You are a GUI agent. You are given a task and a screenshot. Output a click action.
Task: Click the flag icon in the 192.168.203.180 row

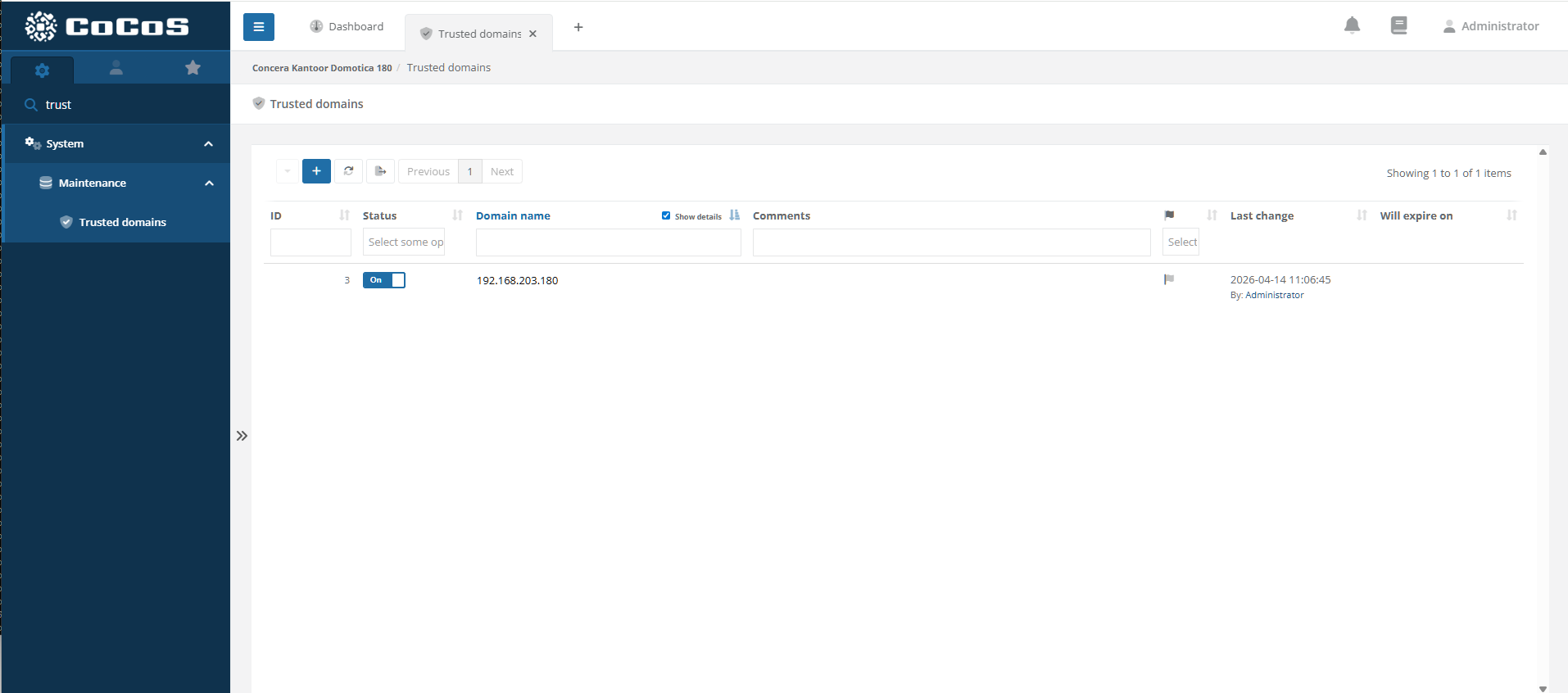tap(1169, 280)
